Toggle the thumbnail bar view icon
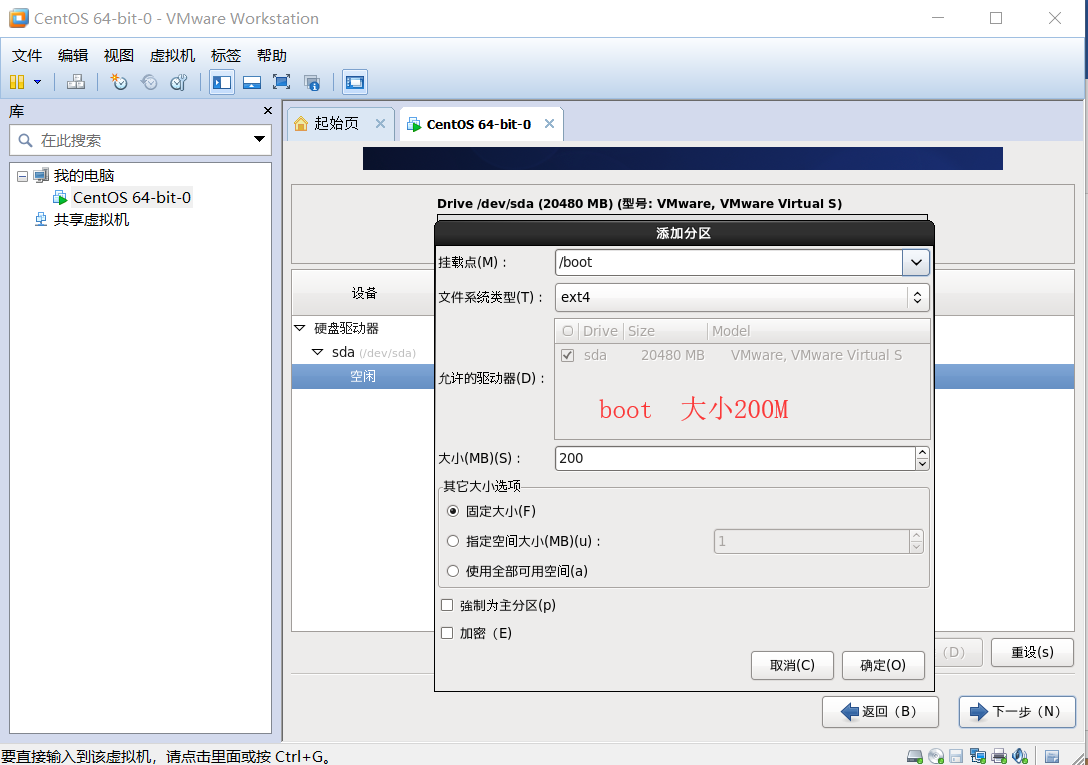 [252, 83]
